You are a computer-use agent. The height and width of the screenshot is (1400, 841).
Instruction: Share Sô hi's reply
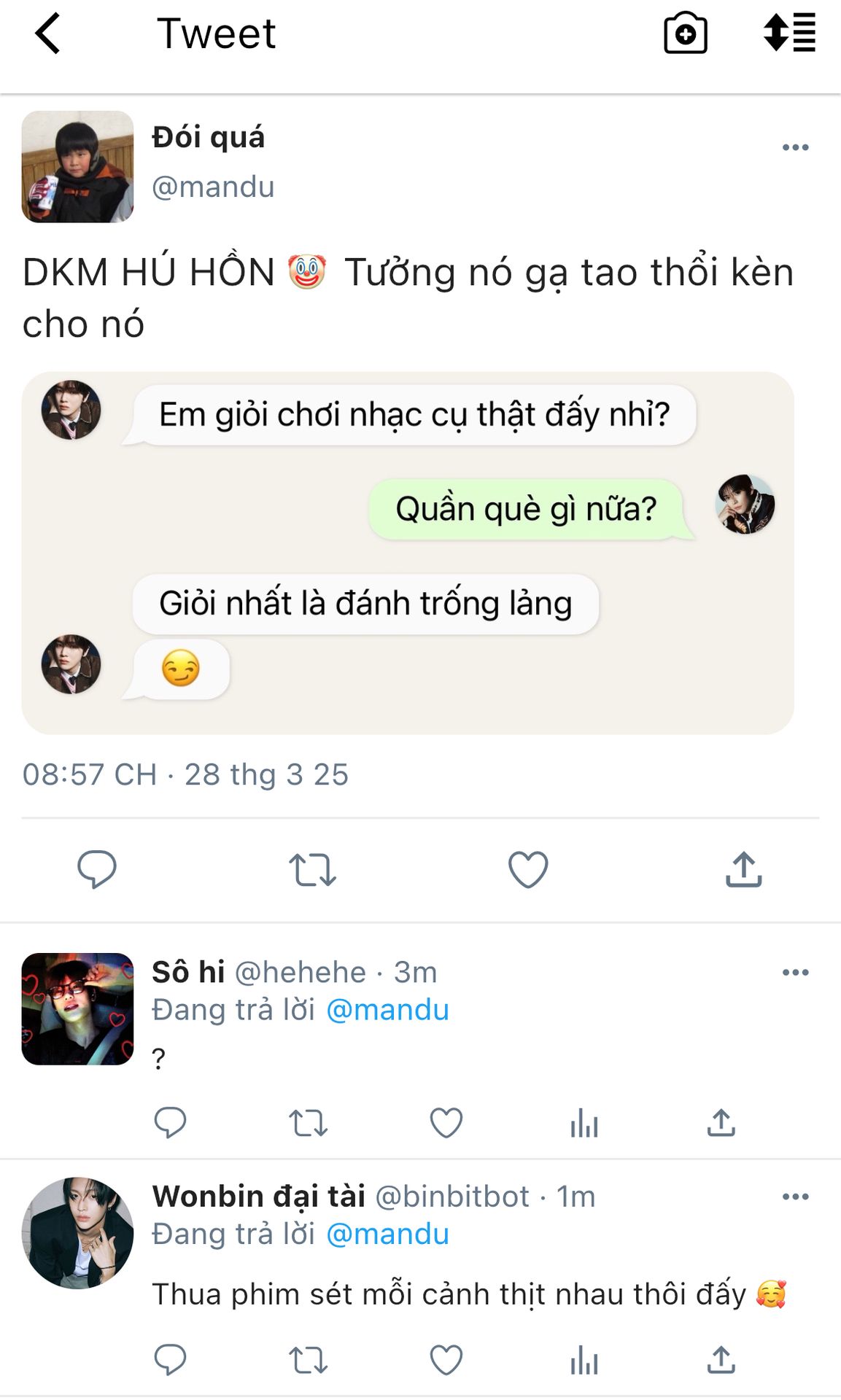[x=721, y=1123]
